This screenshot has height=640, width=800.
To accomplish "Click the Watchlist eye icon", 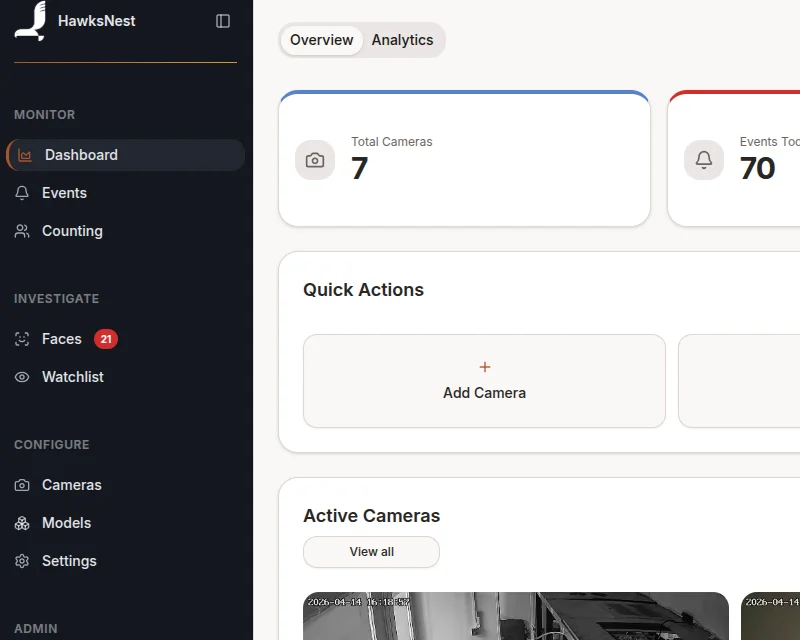I will coord(22,377).
